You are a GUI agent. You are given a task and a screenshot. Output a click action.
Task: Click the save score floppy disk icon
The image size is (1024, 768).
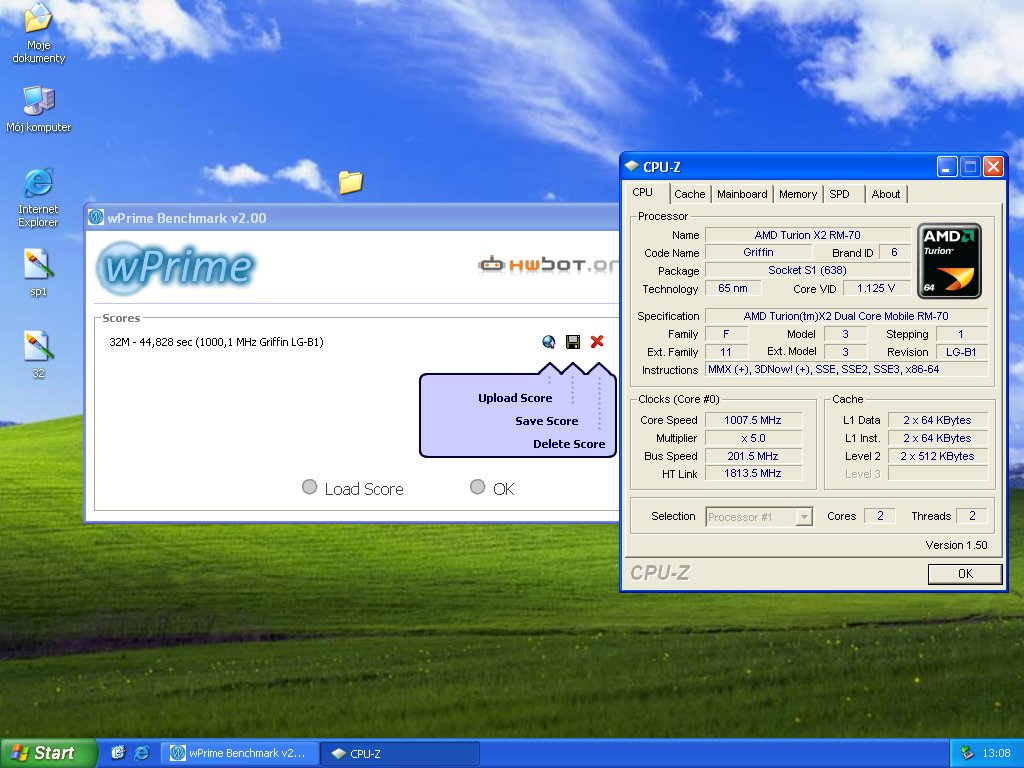click(x=573, y=342)
